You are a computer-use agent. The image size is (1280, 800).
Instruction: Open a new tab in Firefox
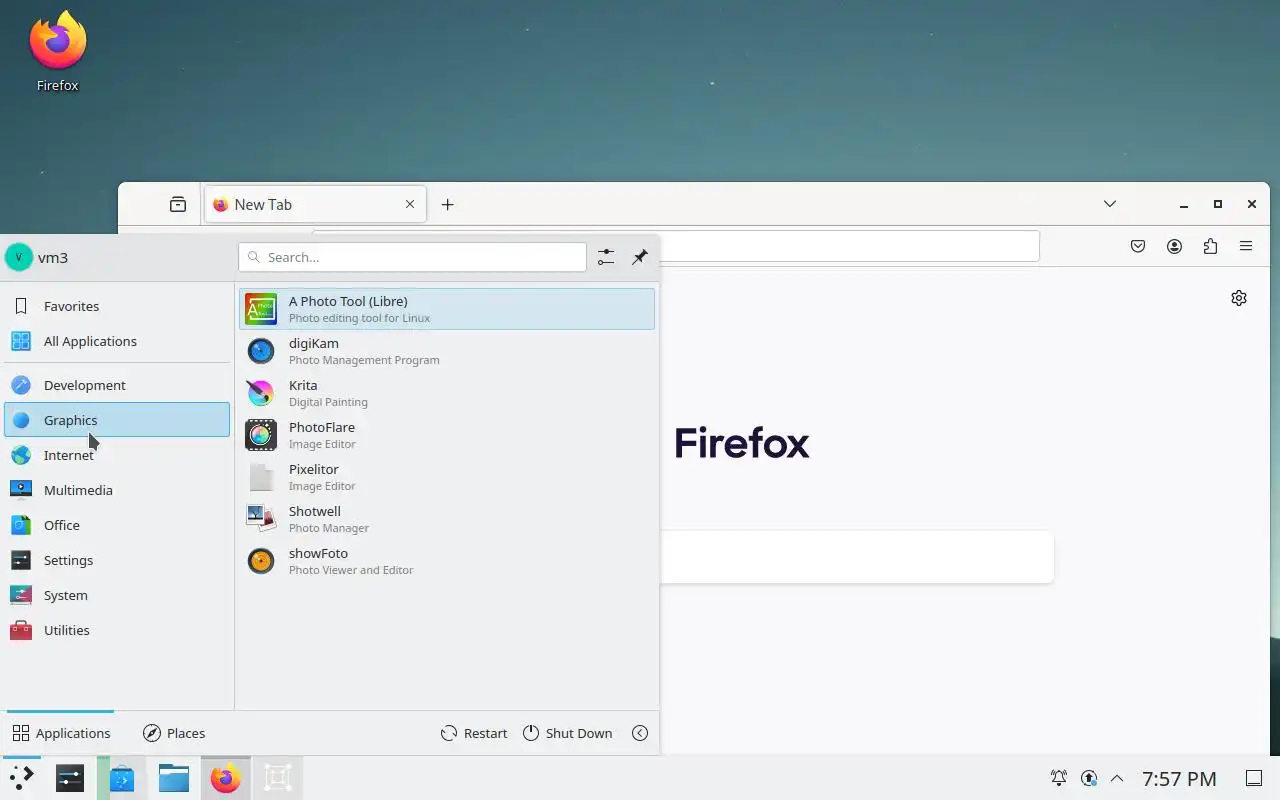coord(447,204)
